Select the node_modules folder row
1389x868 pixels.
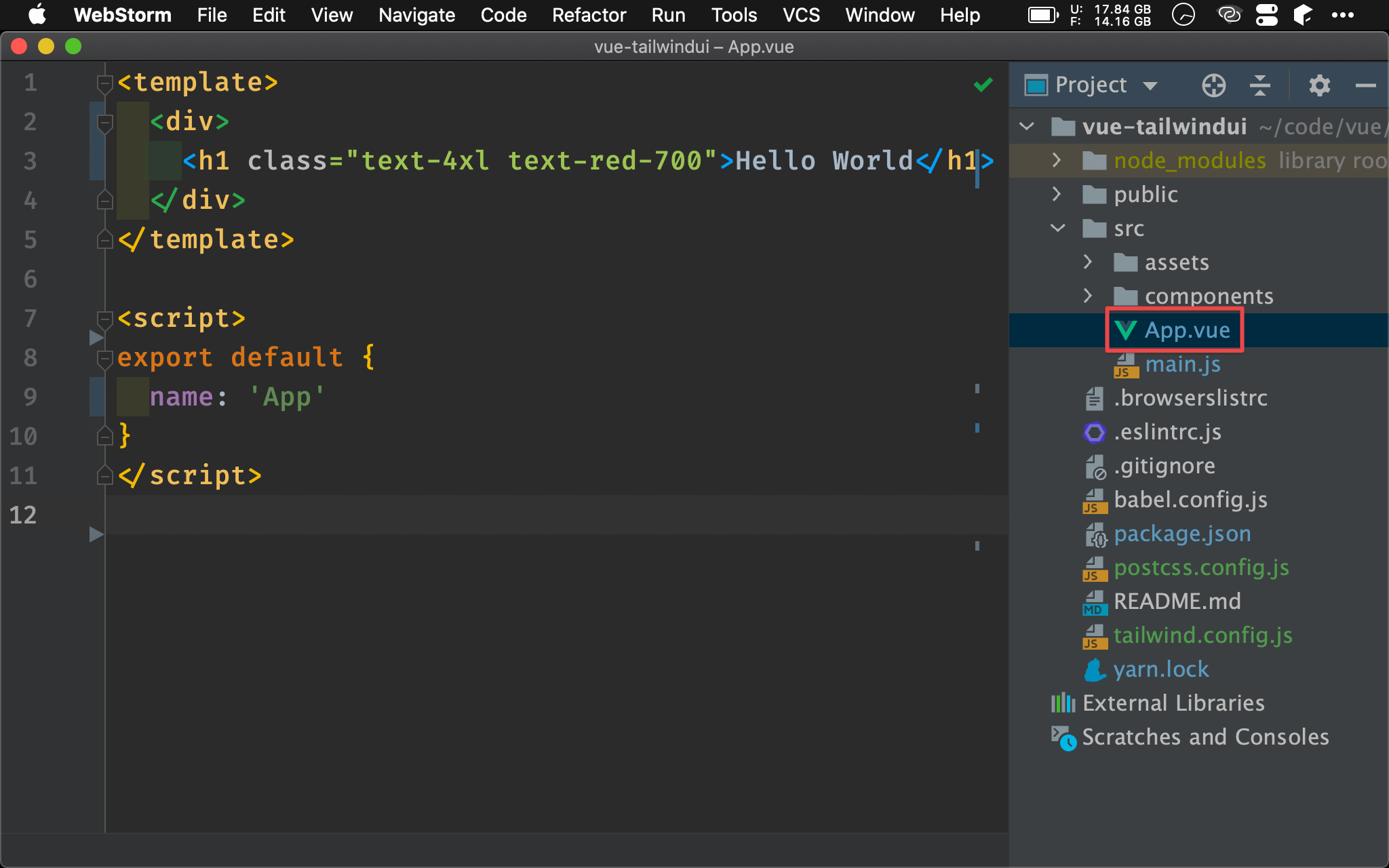(x=1198, y=161)
